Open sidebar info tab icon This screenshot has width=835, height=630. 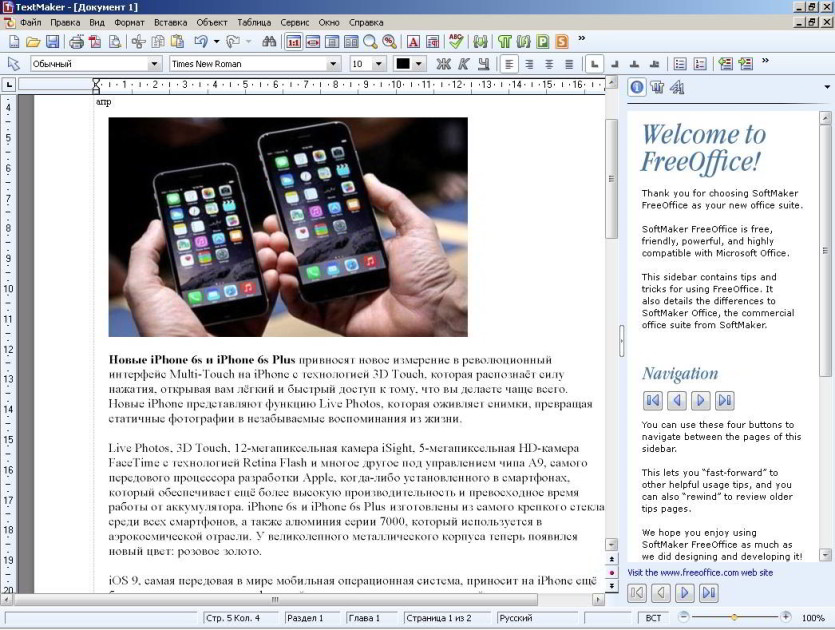[637, 87]
